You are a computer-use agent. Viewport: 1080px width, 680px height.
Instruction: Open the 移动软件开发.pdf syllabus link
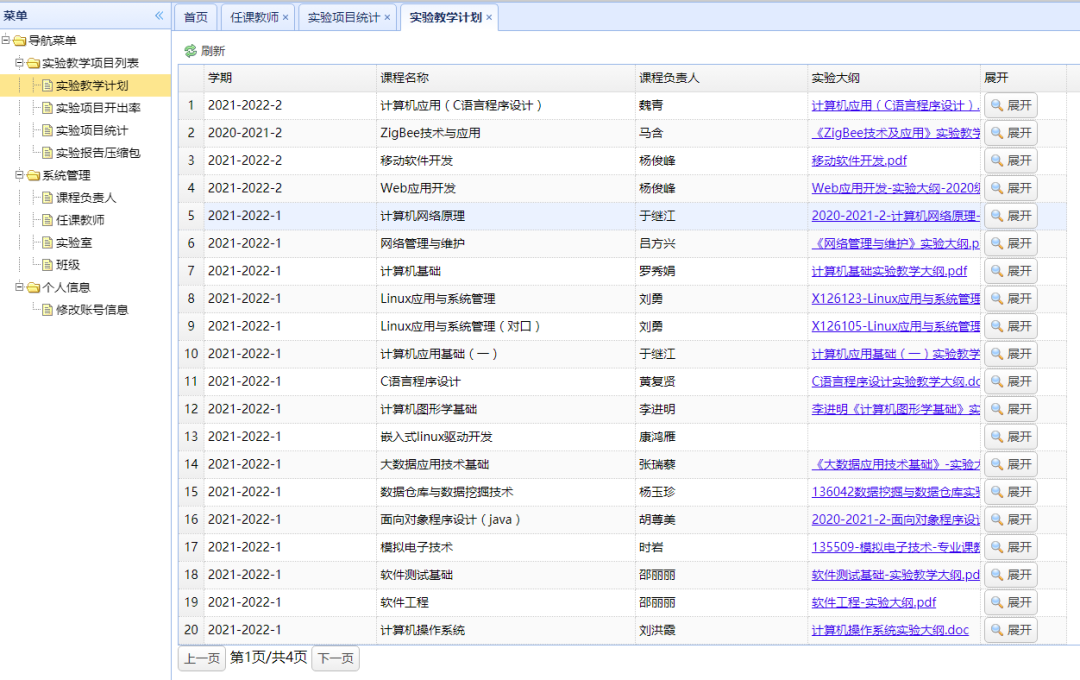[859, 161]
